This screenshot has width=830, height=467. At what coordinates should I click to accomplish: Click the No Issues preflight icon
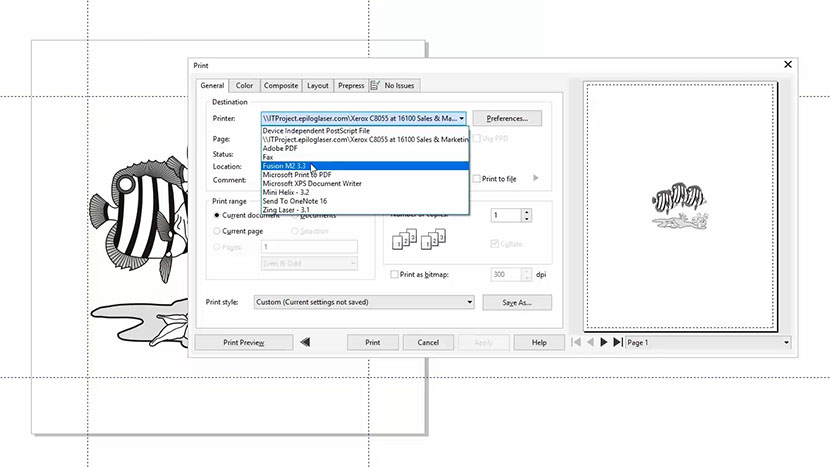[376, 86]
